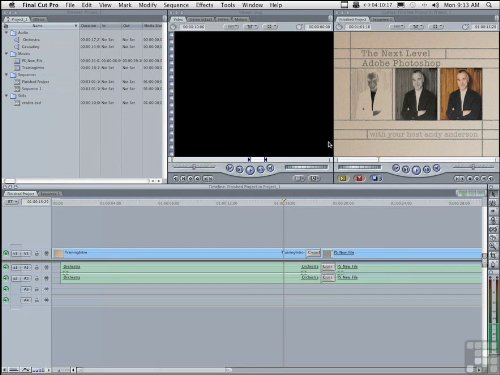Screen dimensions: 500x375
Task: Open the Spotlight search icon
Action: (x=489, y=5)
